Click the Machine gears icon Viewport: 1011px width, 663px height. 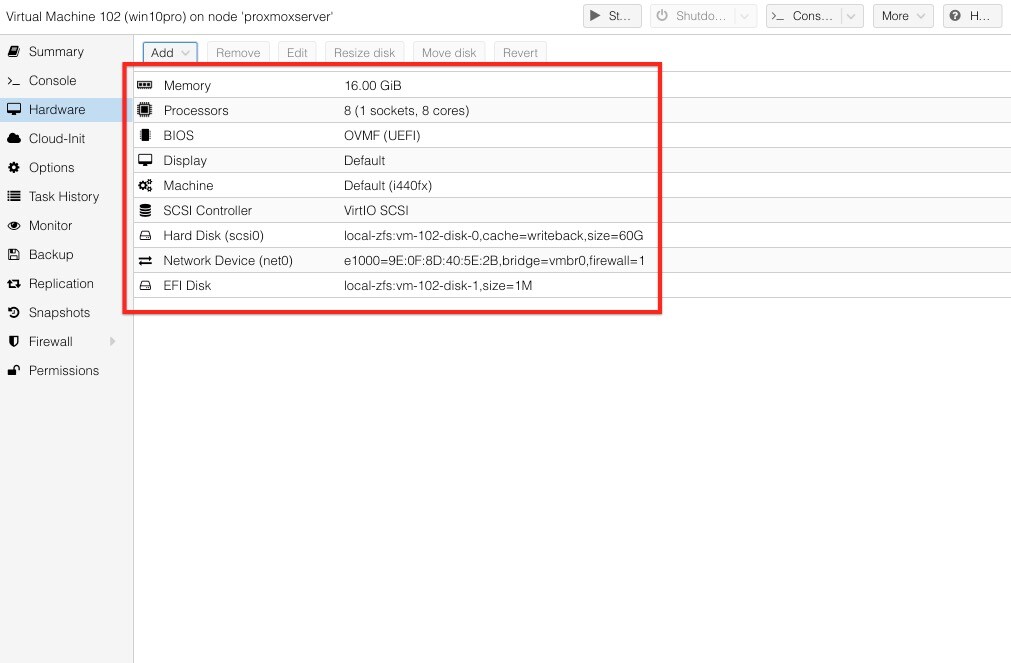point(145,186)
